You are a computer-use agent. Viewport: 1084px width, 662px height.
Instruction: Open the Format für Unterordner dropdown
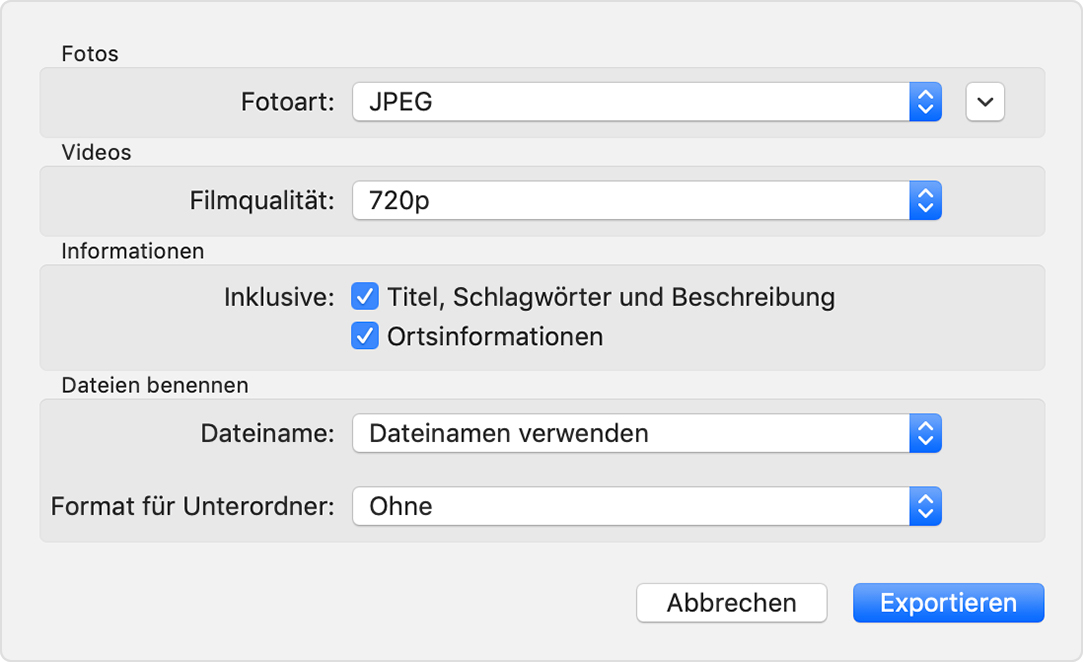[x=630, y=506]
